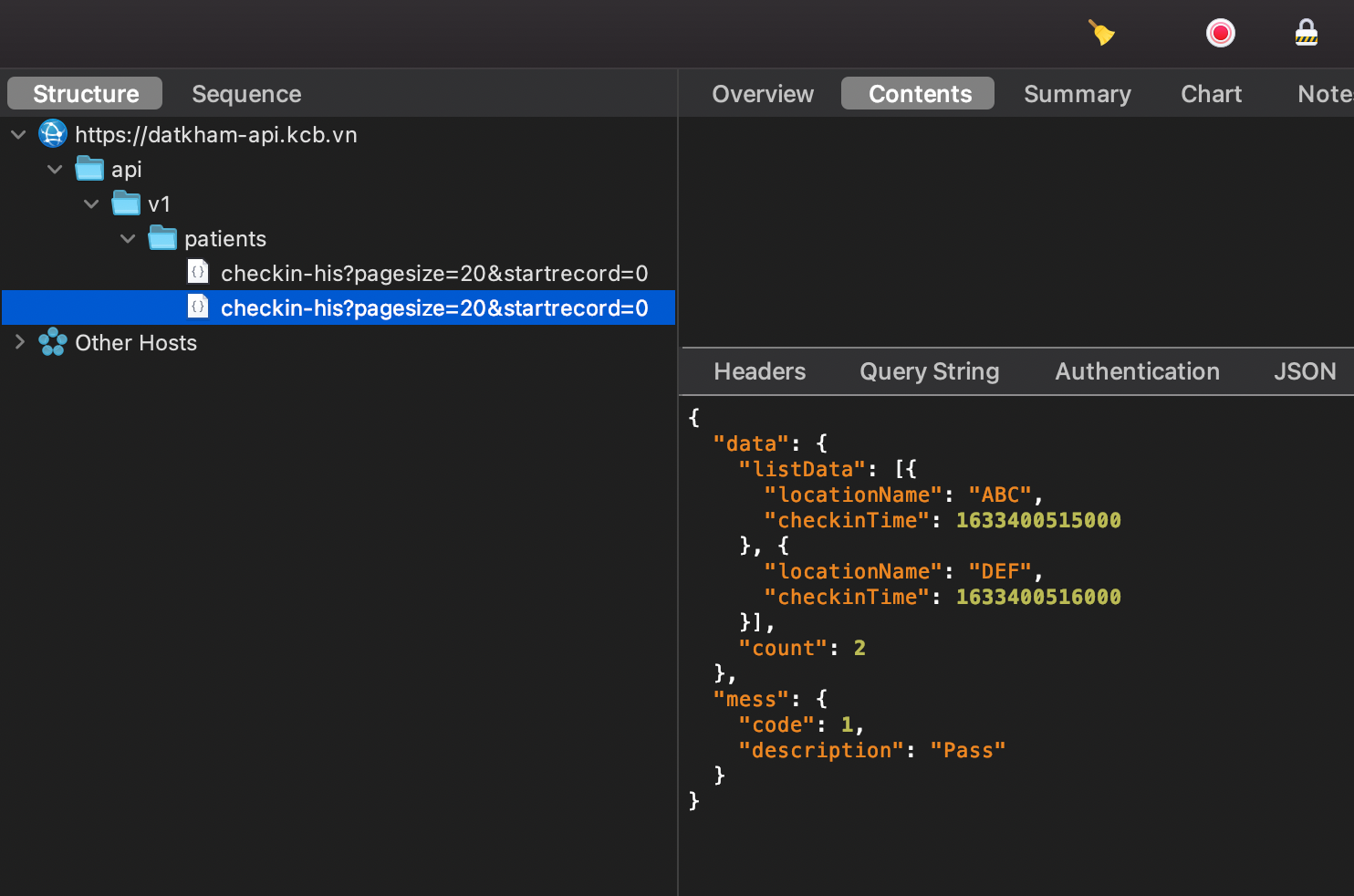This screenshot has height=896, width=1354.
Task: Collapse the patients folder chevron
Action: pyautogui.click(x=128, y=239)
